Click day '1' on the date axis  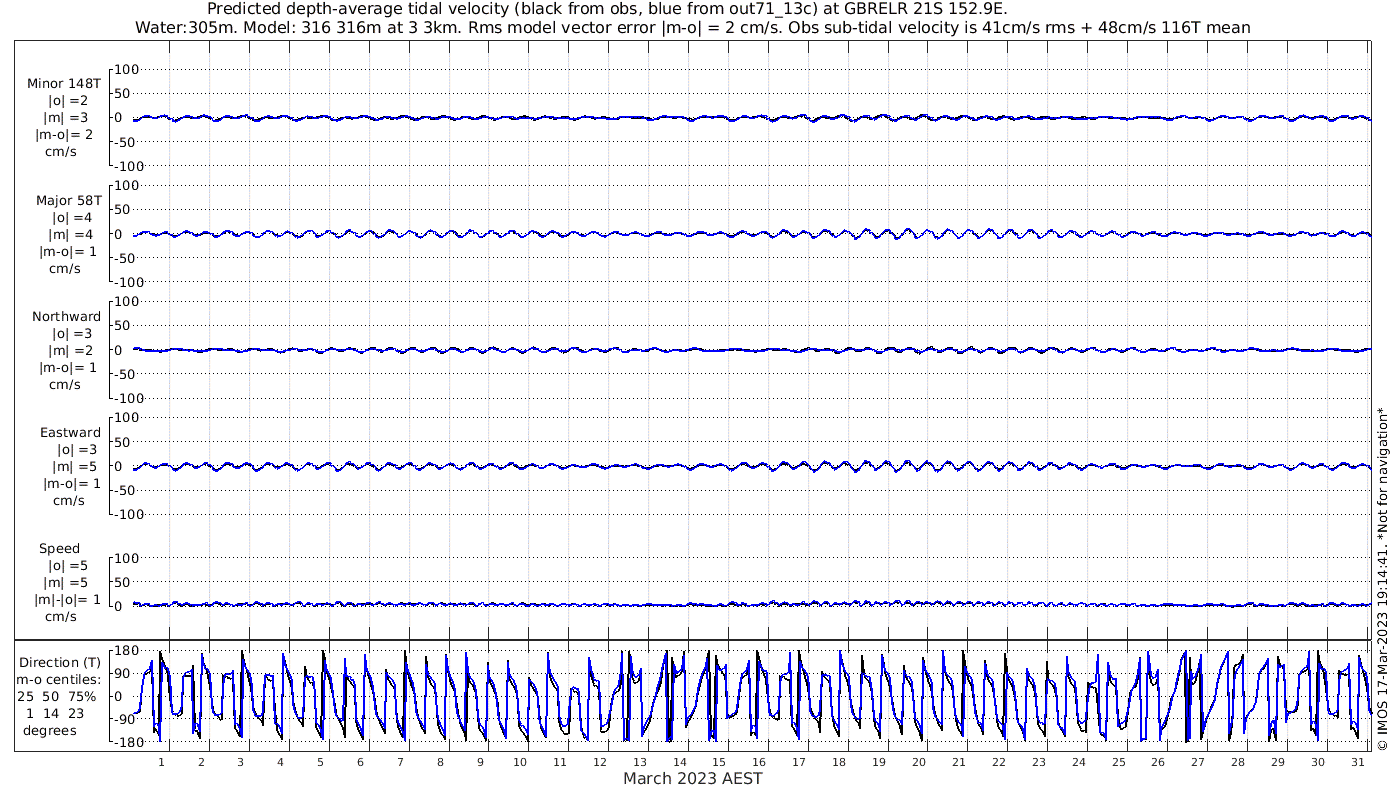(161, 762)
